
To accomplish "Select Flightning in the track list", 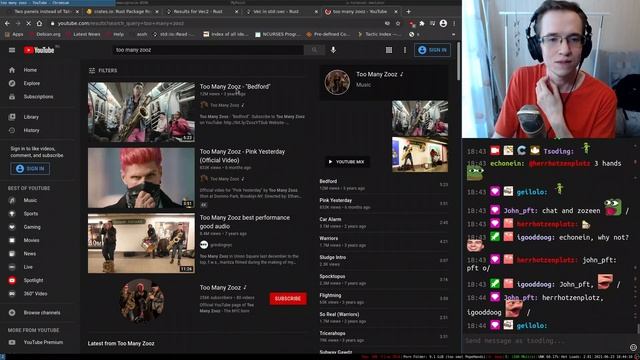I will [x=384, y=298].
